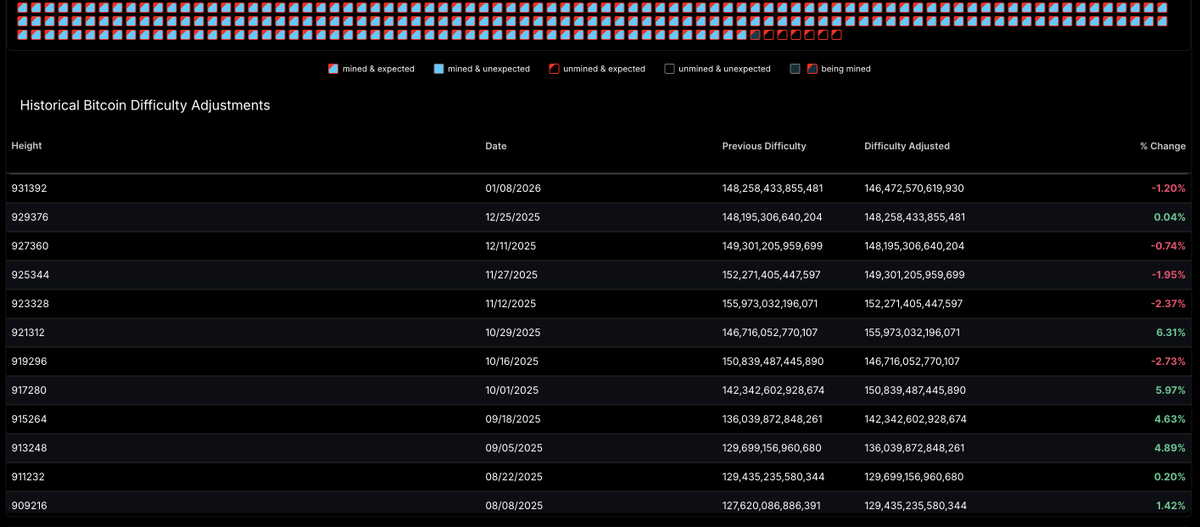Click previous difficulty 127,620,086,886,391
This screenshot has height=527, width=1200.
tap(771, 506)
